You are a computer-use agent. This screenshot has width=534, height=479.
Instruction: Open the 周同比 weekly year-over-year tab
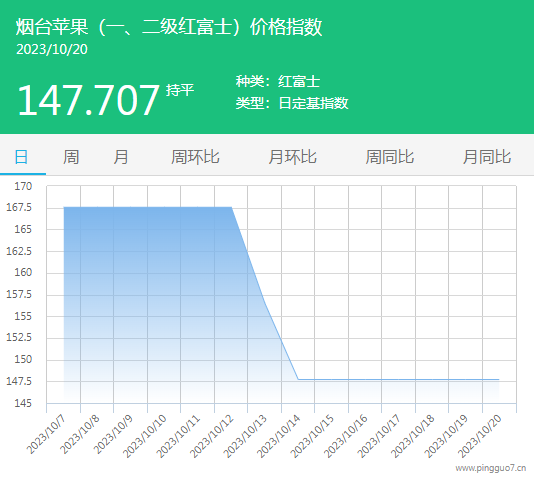[390, 157]
